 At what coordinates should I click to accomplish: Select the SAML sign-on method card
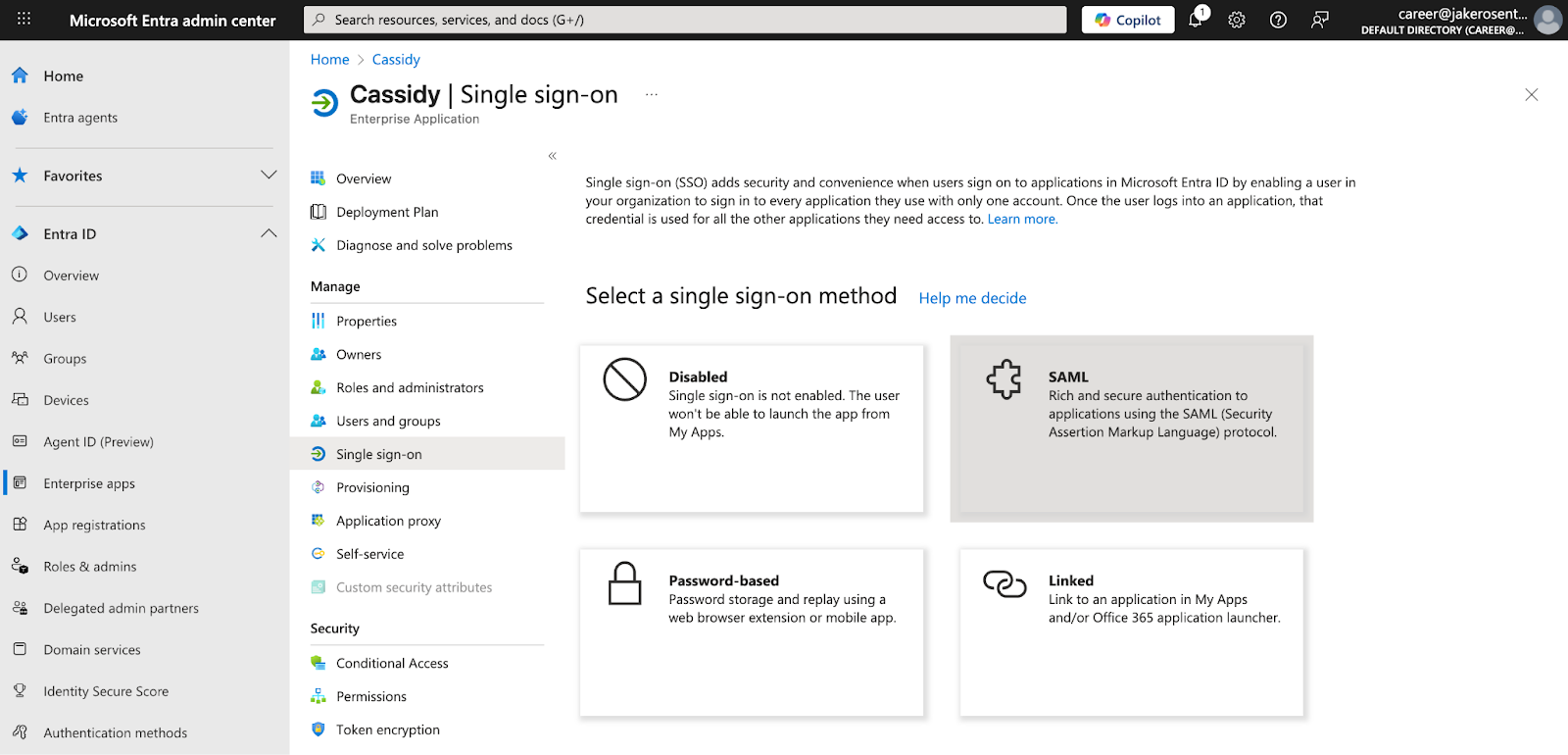[x=1132, y=428]
